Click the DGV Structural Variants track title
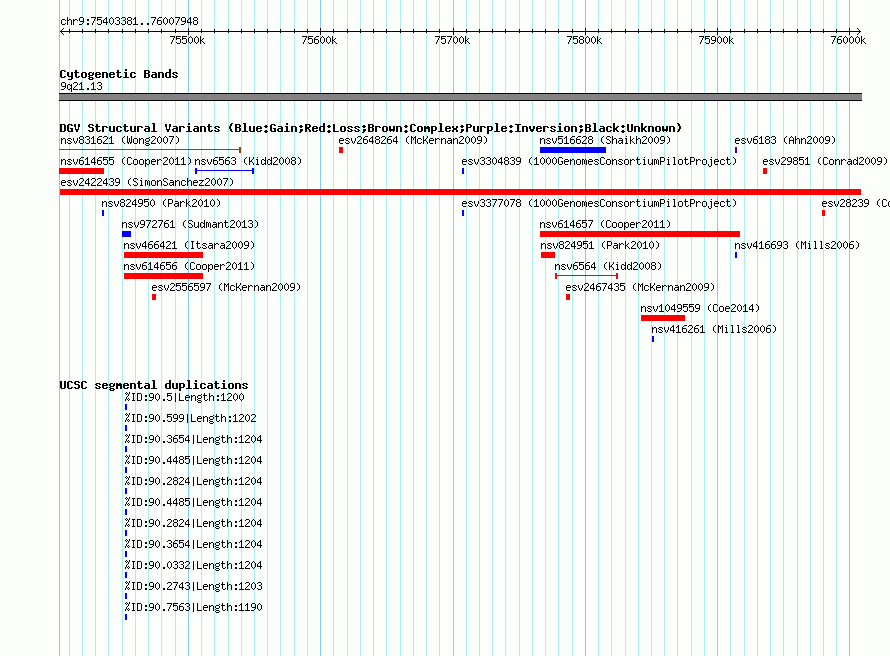 tap(371, 128)
